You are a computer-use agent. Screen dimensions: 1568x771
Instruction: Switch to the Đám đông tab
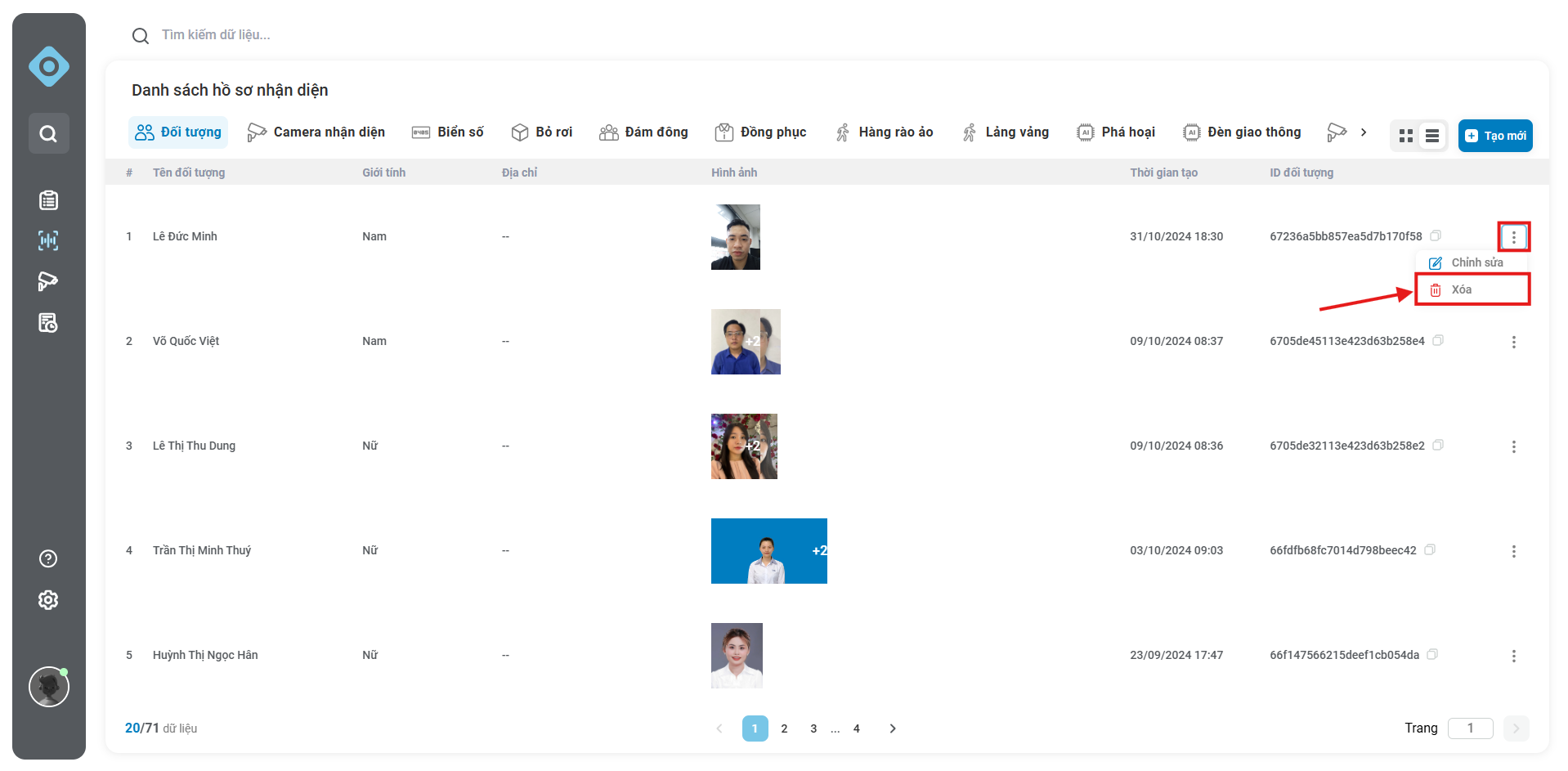pos(644,132)
